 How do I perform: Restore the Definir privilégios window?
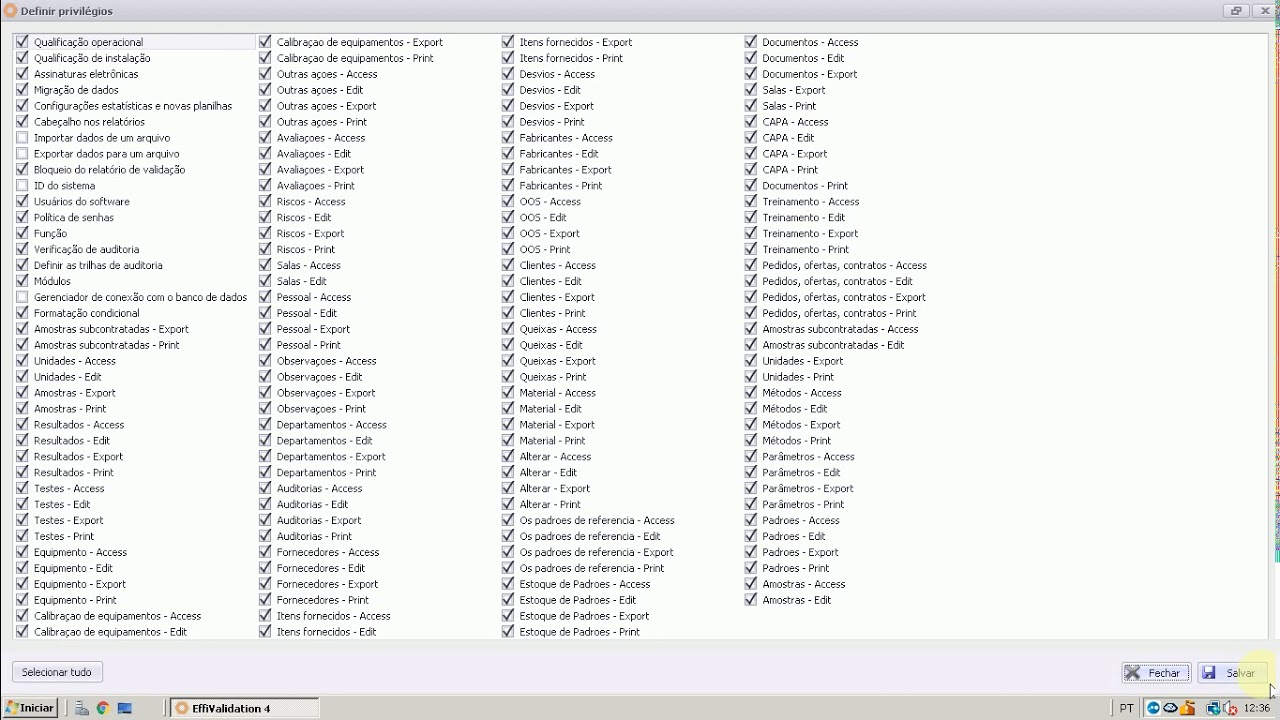(x=1236, y=11)
